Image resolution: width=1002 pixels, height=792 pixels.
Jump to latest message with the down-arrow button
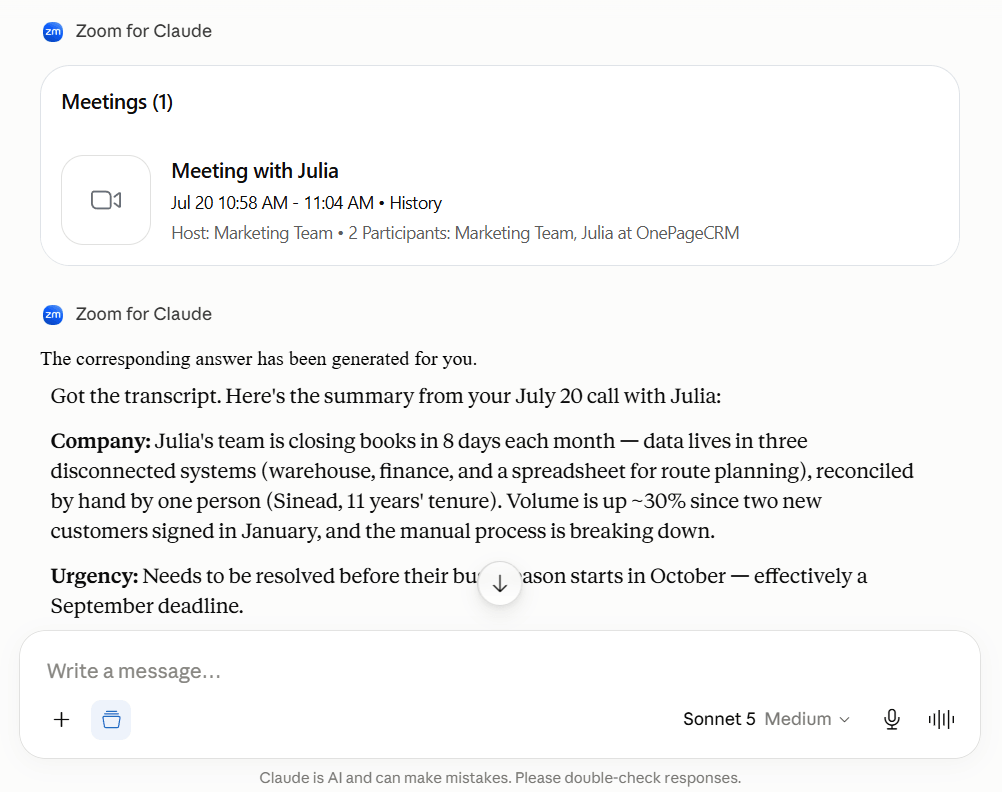coord(500,583)
